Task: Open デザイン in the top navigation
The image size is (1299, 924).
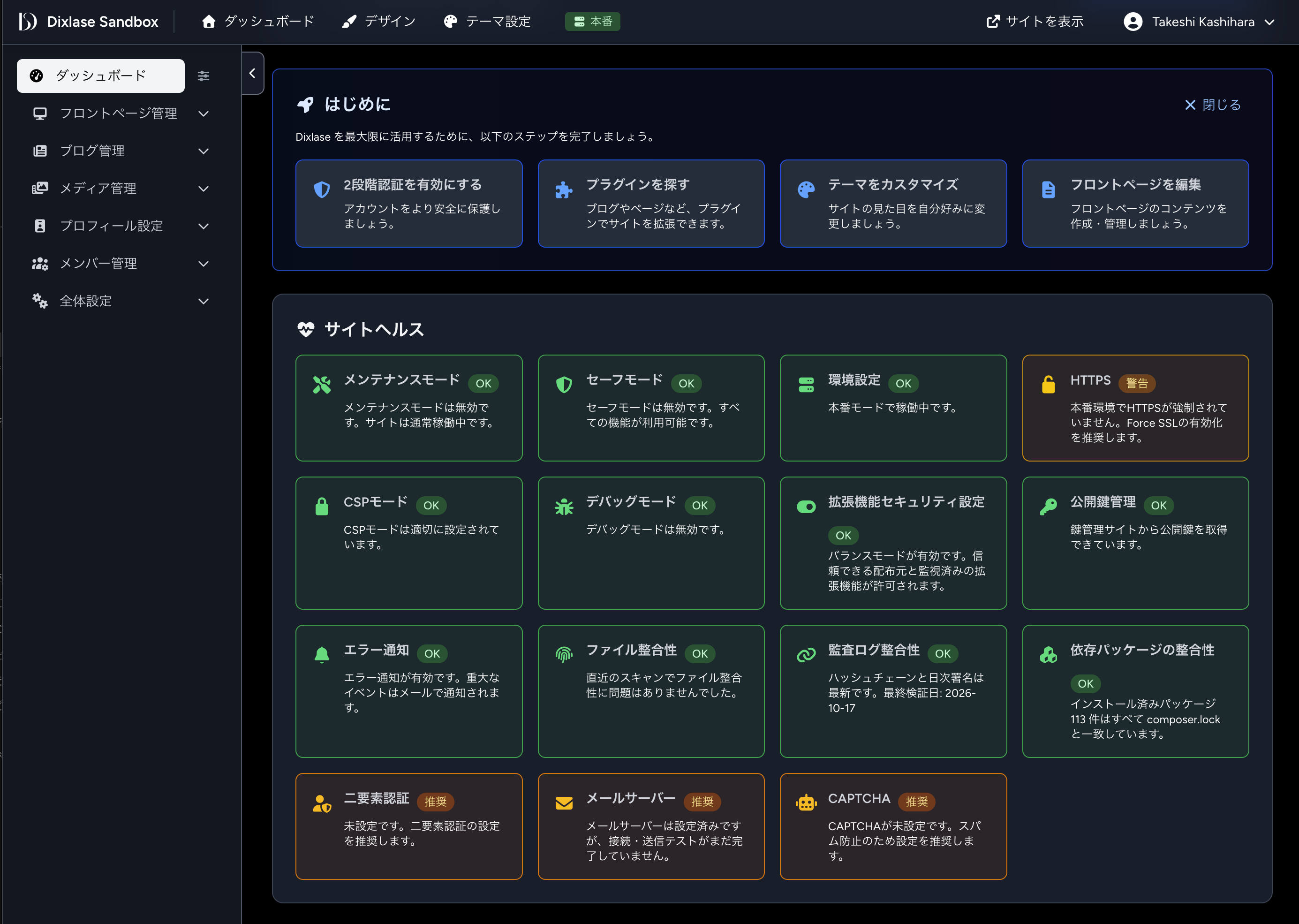Action: click(378, 22)
